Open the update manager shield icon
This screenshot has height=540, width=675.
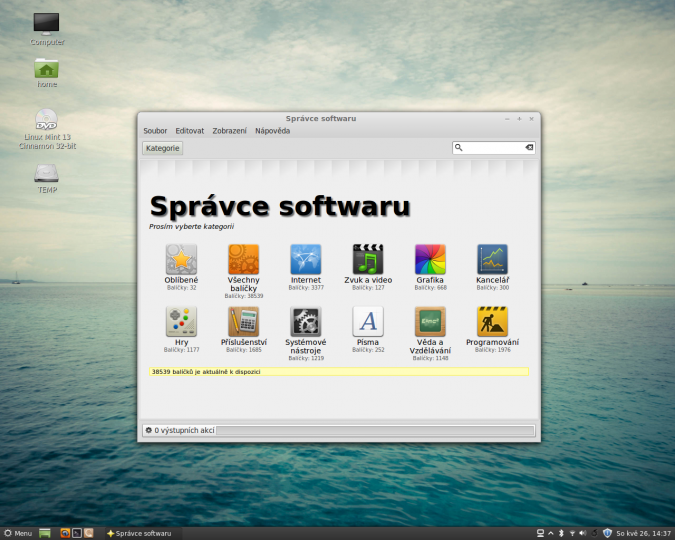coord(607,534)
